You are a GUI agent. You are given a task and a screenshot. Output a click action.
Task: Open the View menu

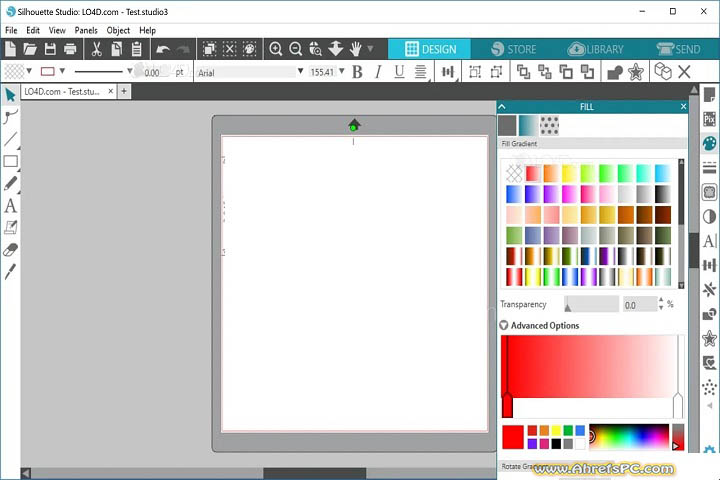point(57,30)
